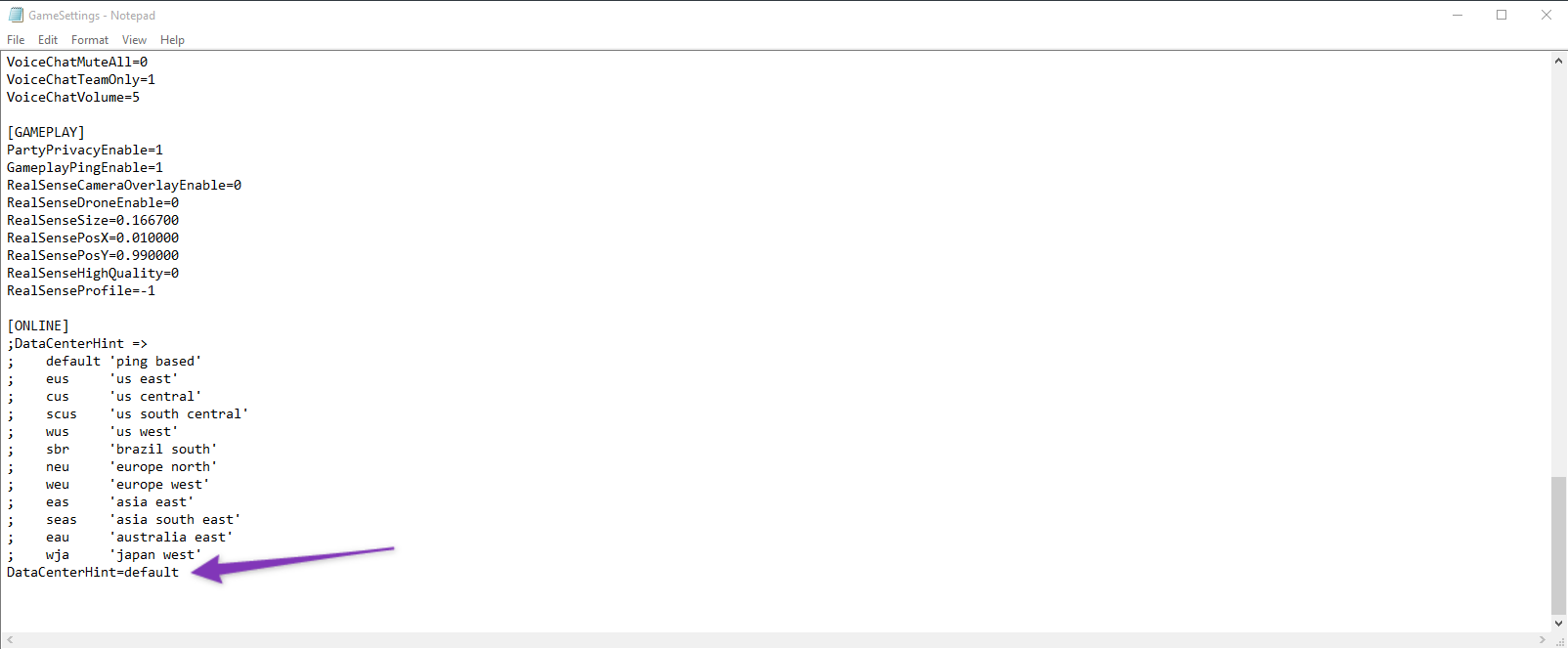
Task: Open the Help menu
Action: [x=172, y=40]
